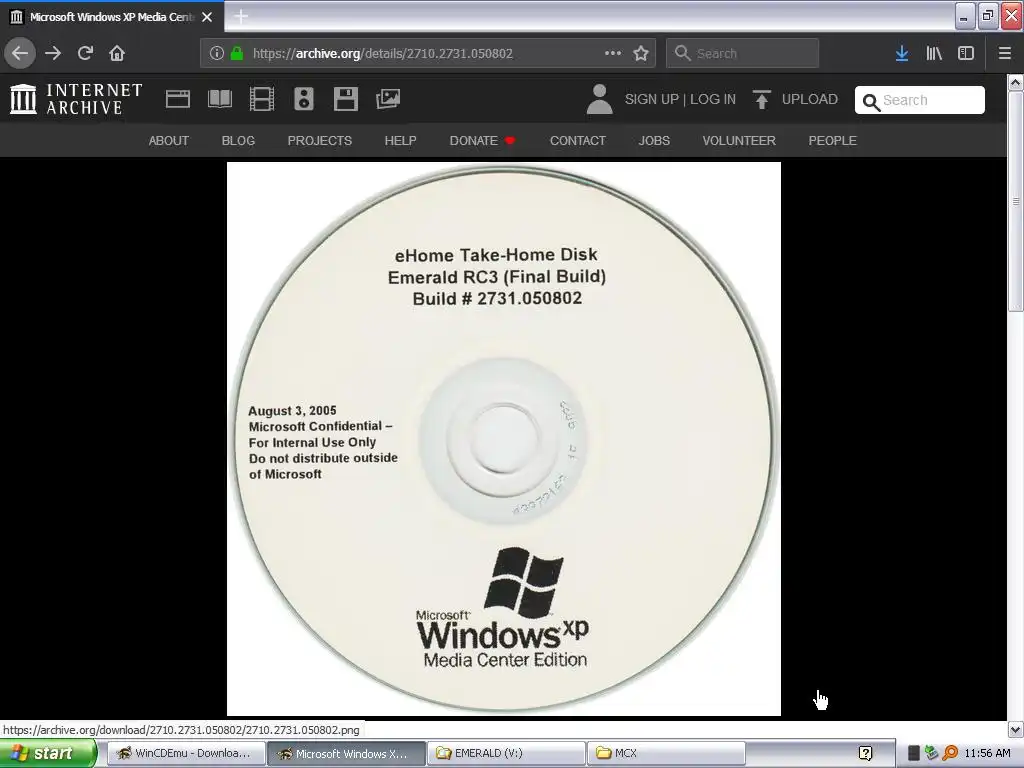Click the browser Search field

click(x=743, y=53)
